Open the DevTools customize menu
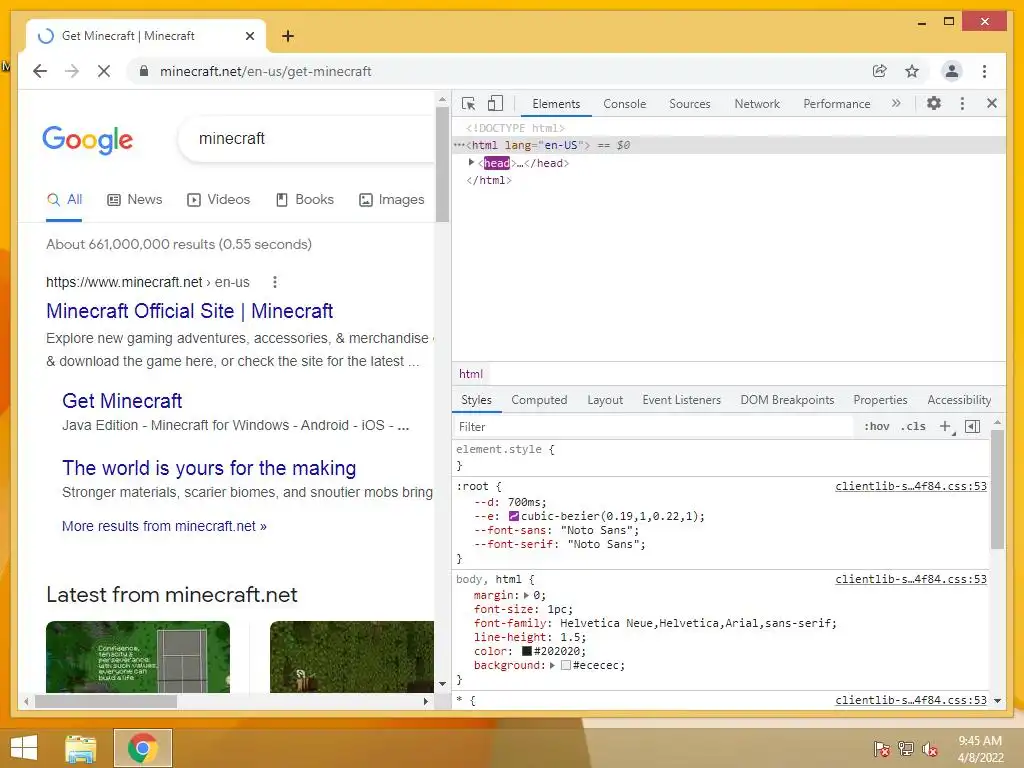 coord(962,103)
